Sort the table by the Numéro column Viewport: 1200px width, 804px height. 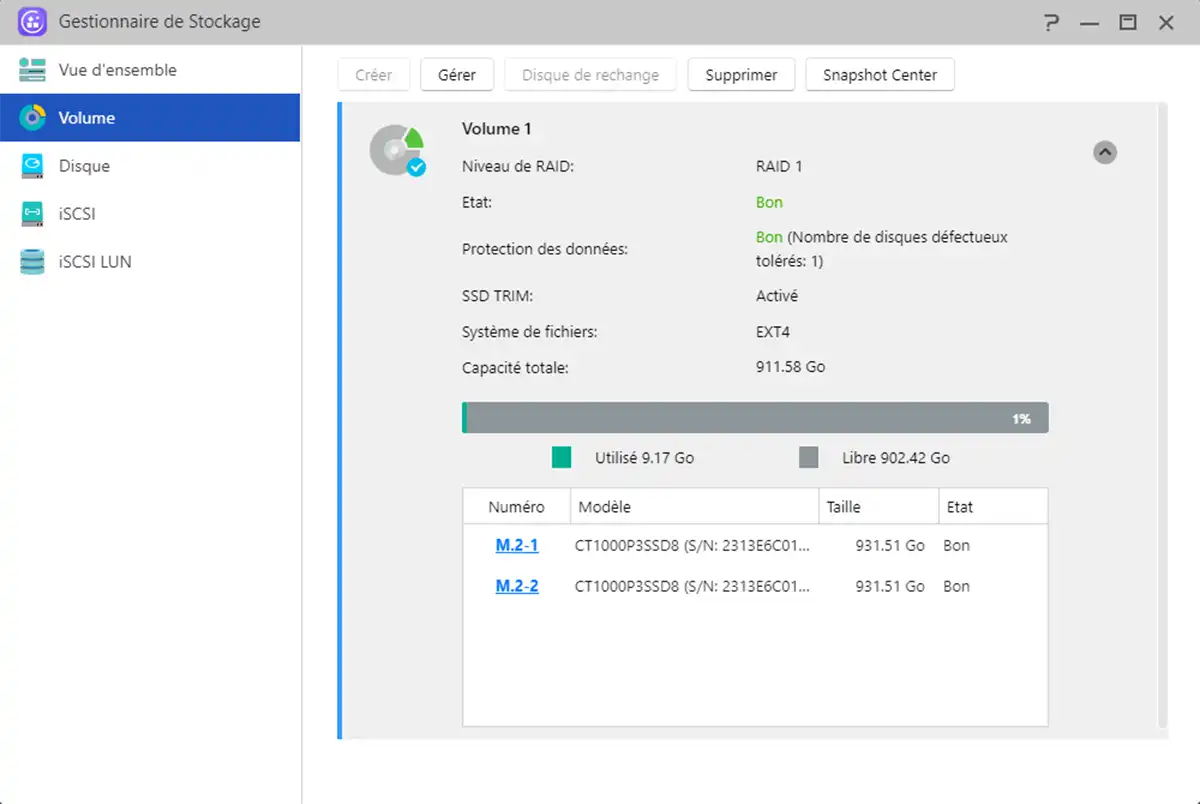(x=516, y=506)
